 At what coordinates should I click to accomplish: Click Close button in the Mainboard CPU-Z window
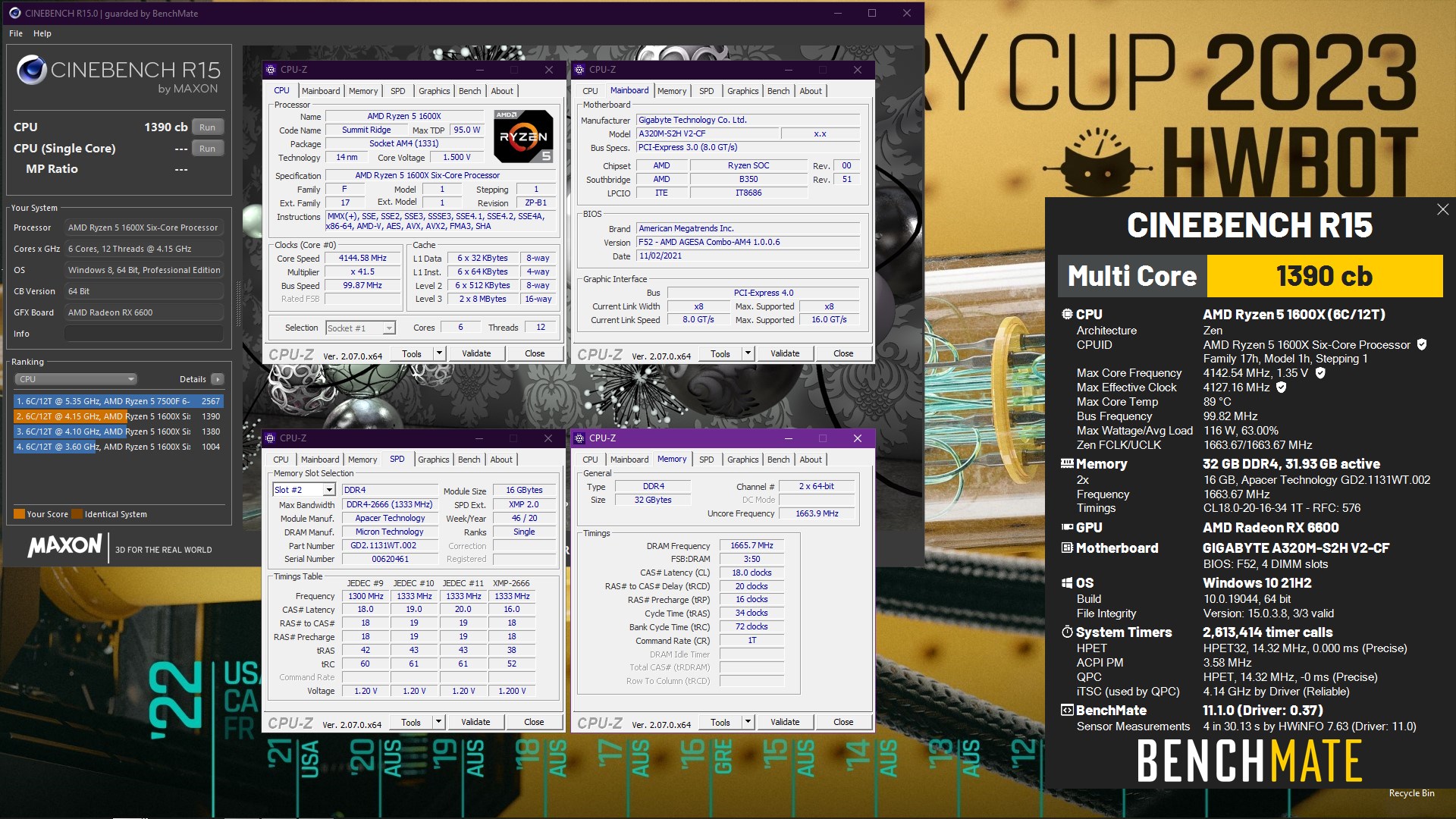843,353
